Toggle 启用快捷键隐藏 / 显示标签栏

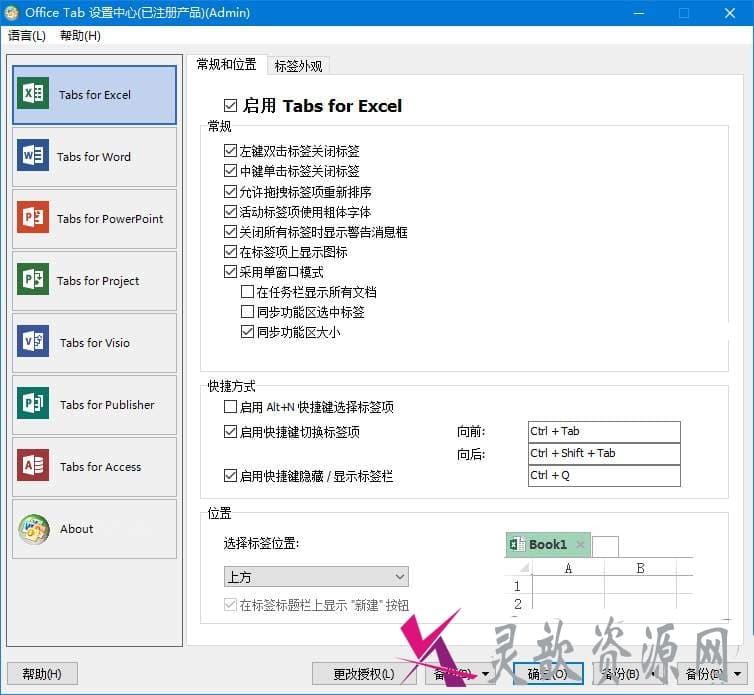(230, 476)
